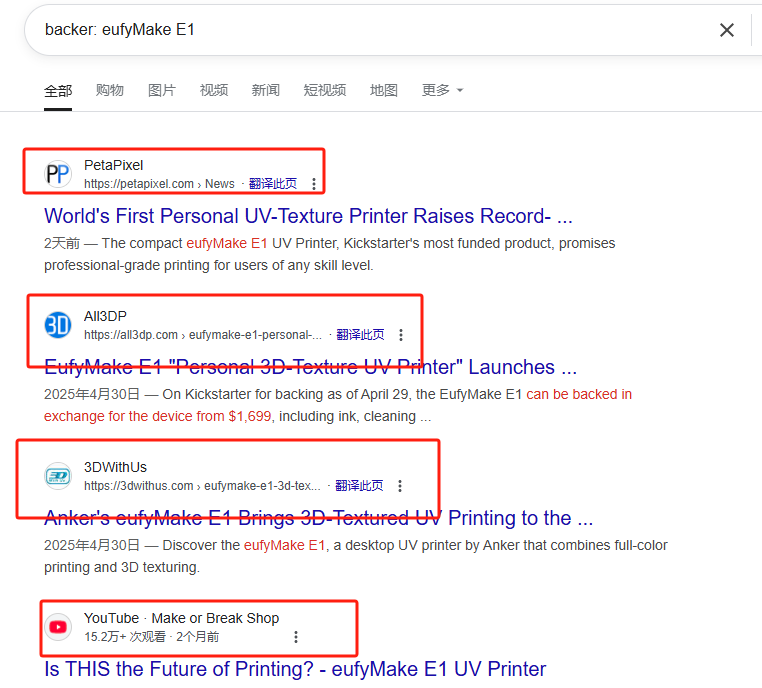Go to the 短视频 tab

coord(325,90)
